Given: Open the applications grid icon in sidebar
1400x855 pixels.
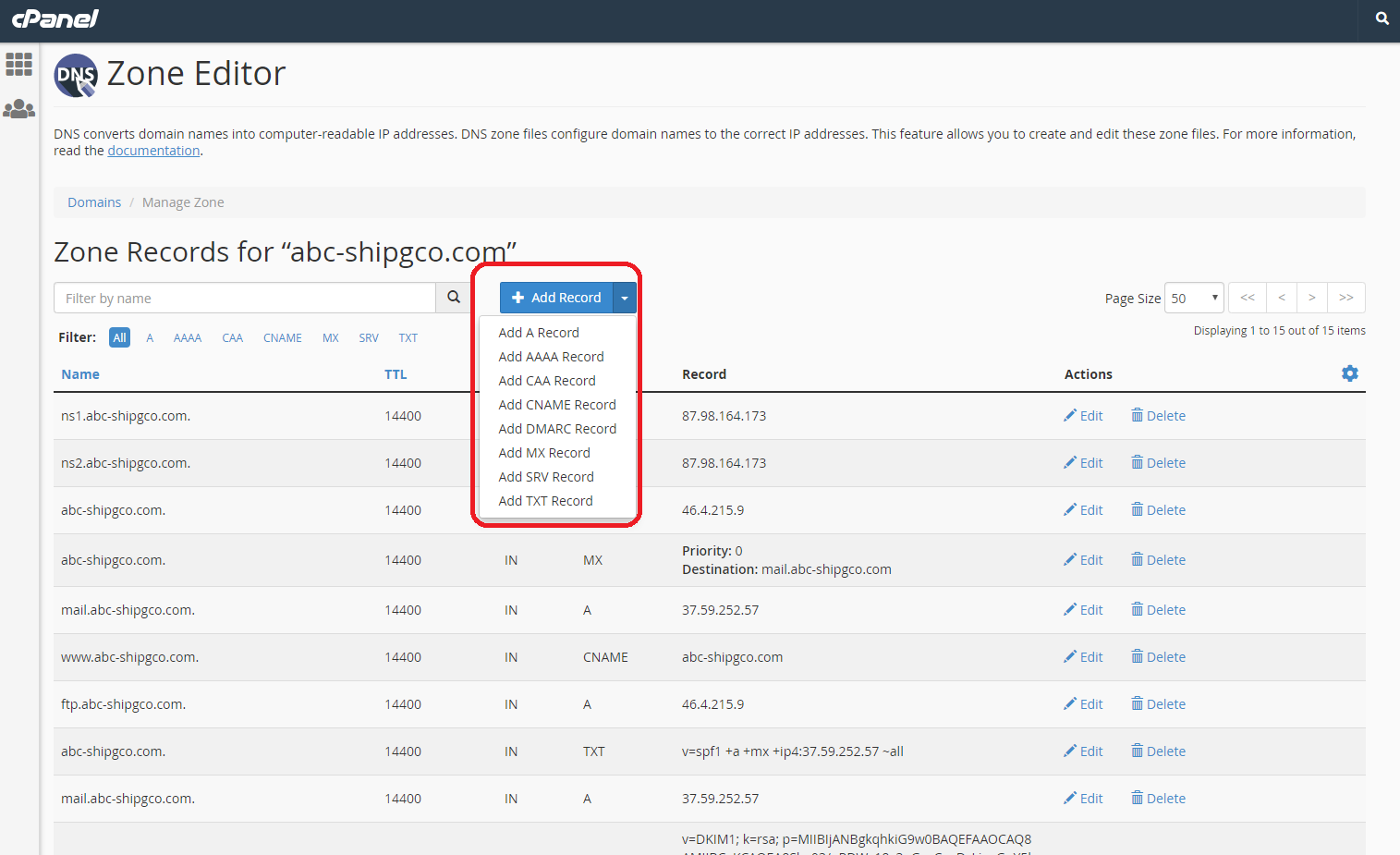Looking at the screenshot, I should click(x=18, y=64).
